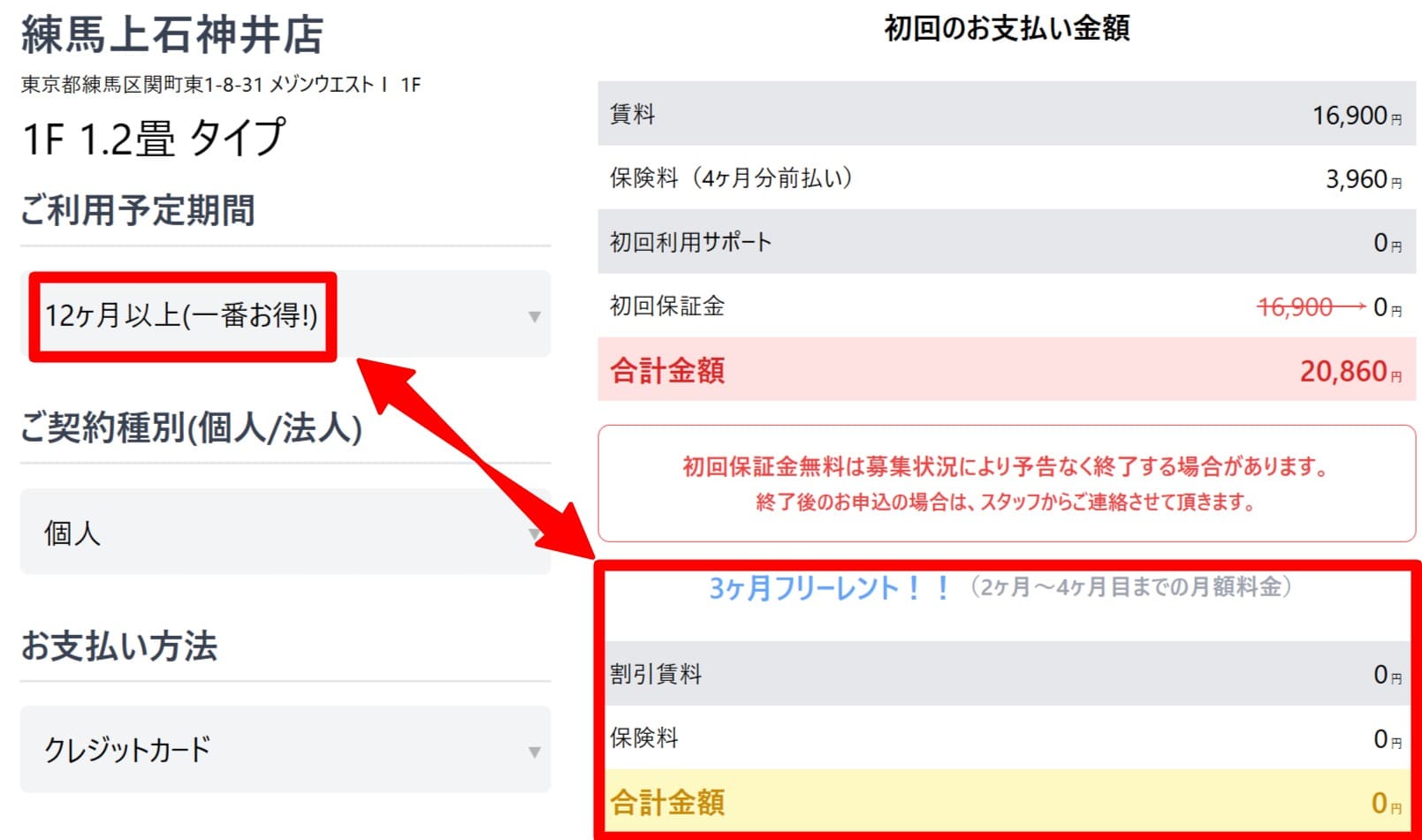Click the struck-through 16,900 deposit amount
1422x840 pixels.
pyautogui.click(x=1295, y=306)
